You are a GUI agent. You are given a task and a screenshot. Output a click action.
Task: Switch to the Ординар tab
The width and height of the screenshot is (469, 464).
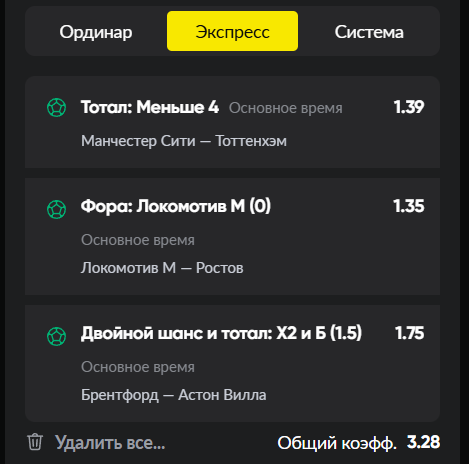pos(96,32)
